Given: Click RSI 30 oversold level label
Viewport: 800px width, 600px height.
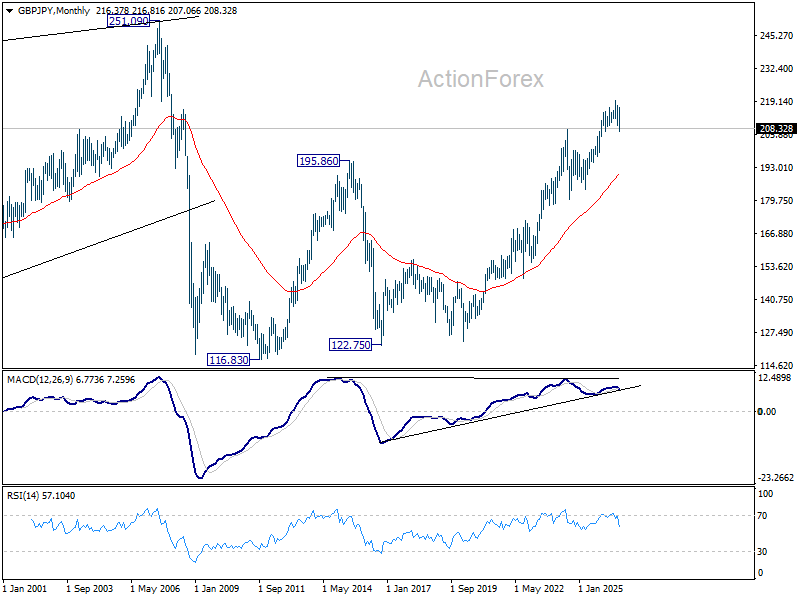Looking at the screenshot, I should click(762, 552).
